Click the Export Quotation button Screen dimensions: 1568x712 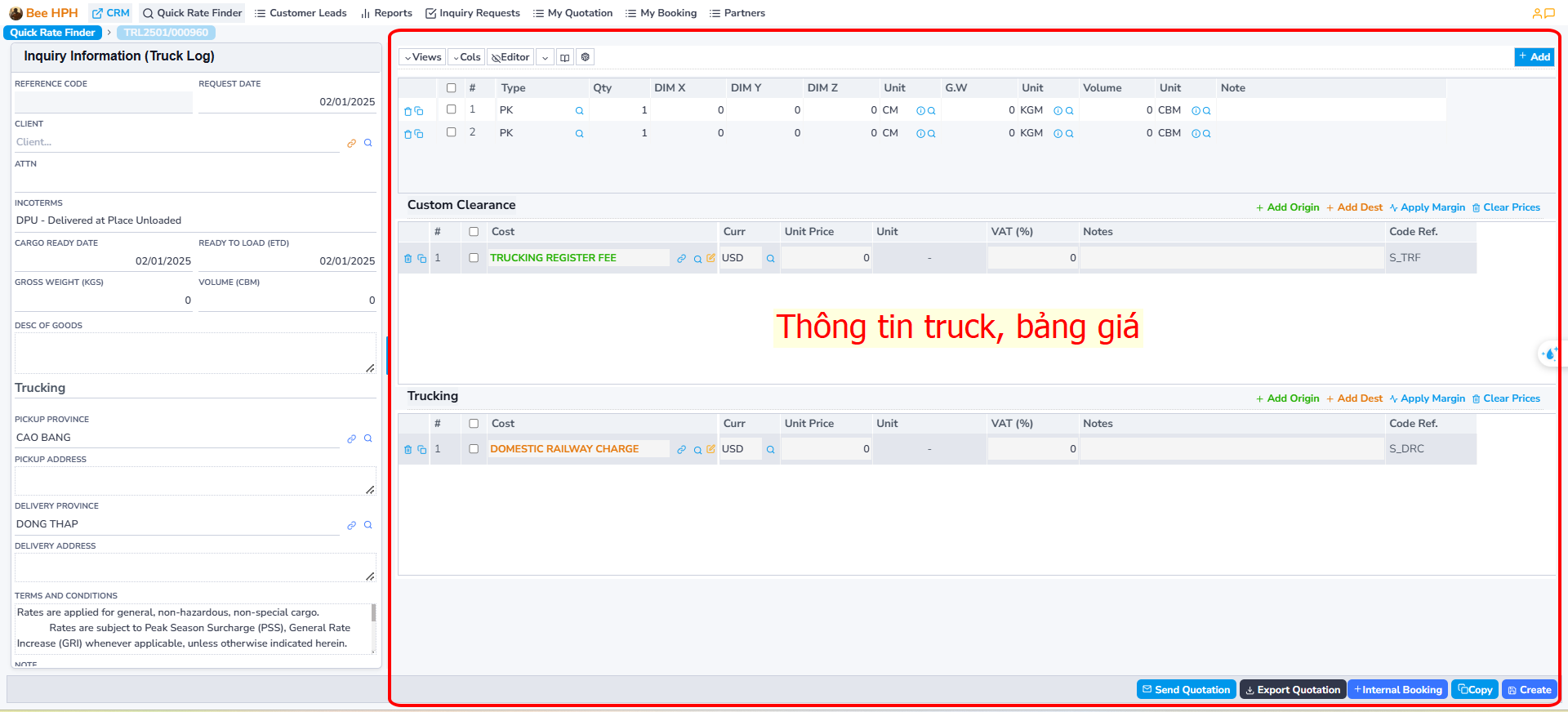(1293, 690)
